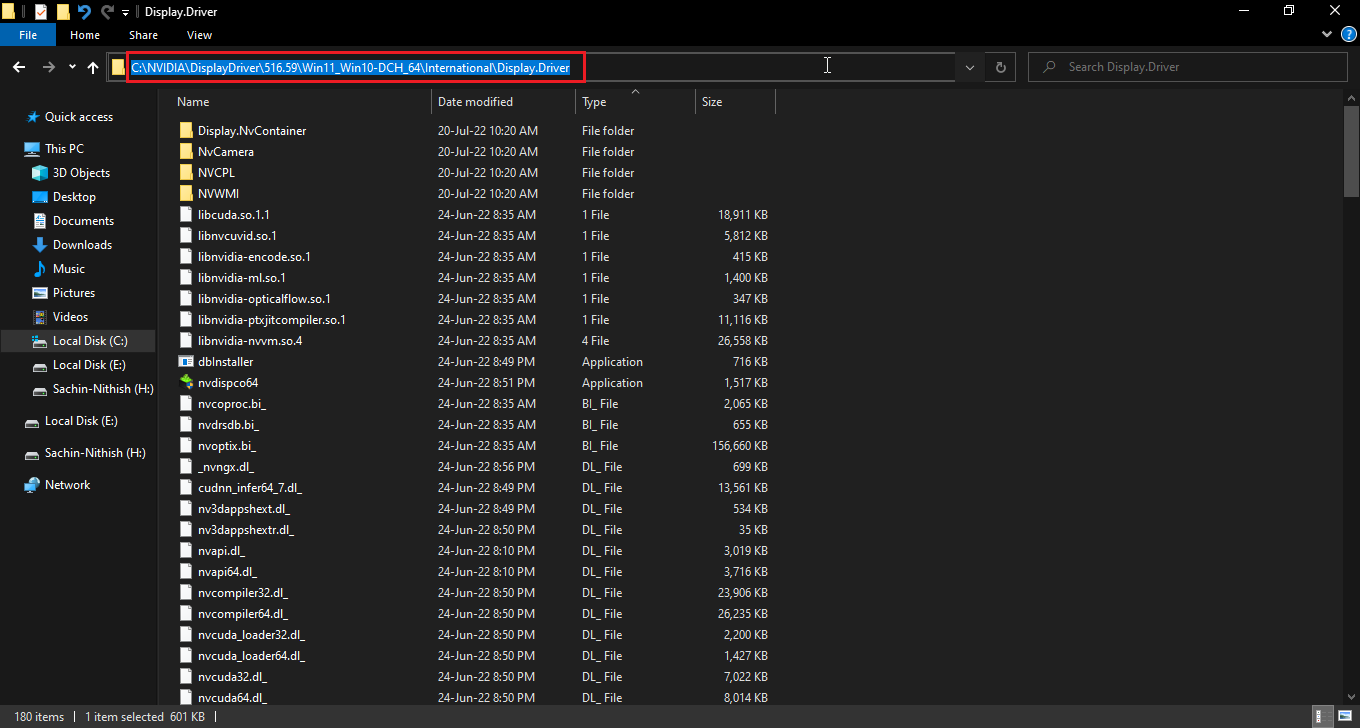
Task: Open Music in the sidebar
Action: tap(69, 269)
